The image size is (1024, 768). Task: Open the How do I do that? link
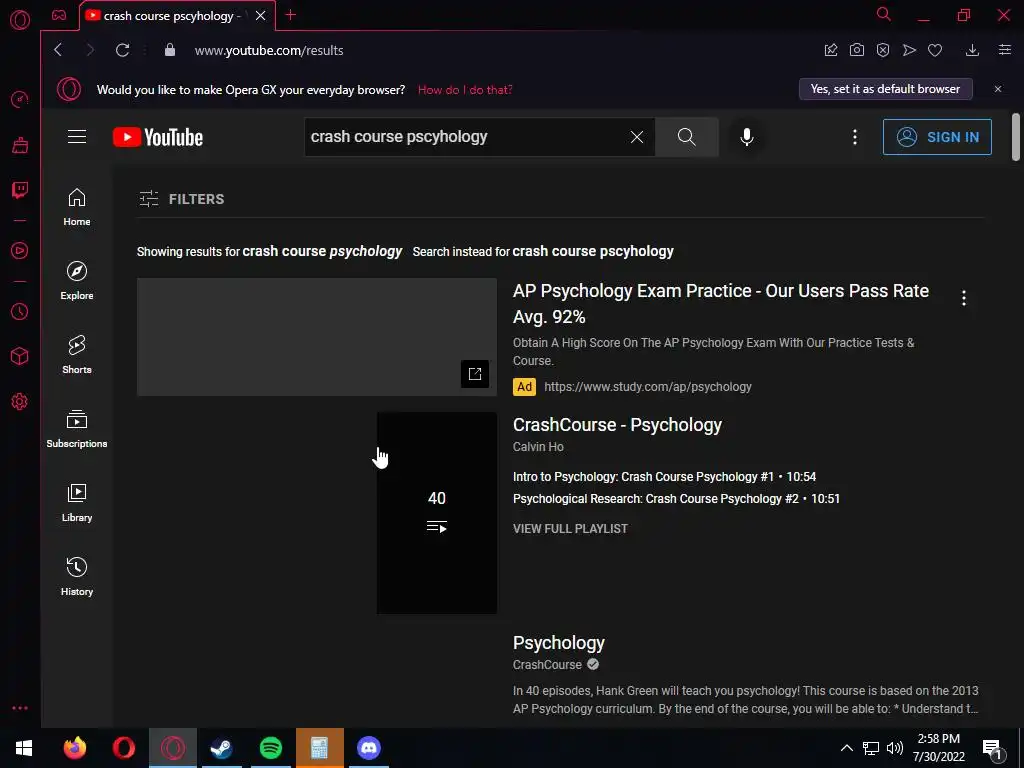(465, 89)
